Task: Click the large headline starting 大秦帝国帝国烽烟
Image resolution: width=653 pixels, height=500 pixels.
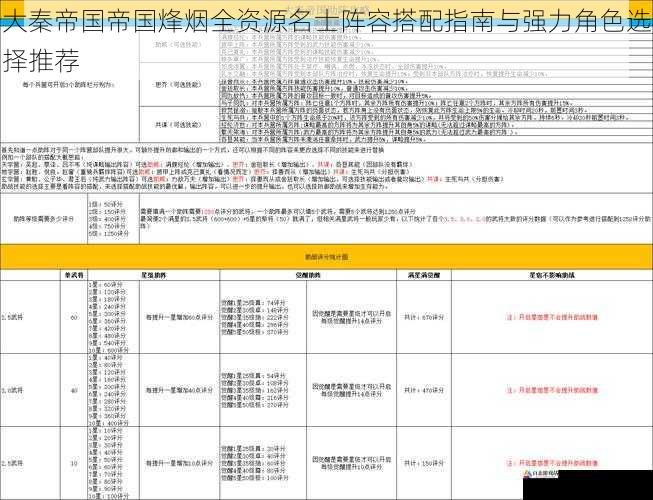Action: (x=326, y=40)
